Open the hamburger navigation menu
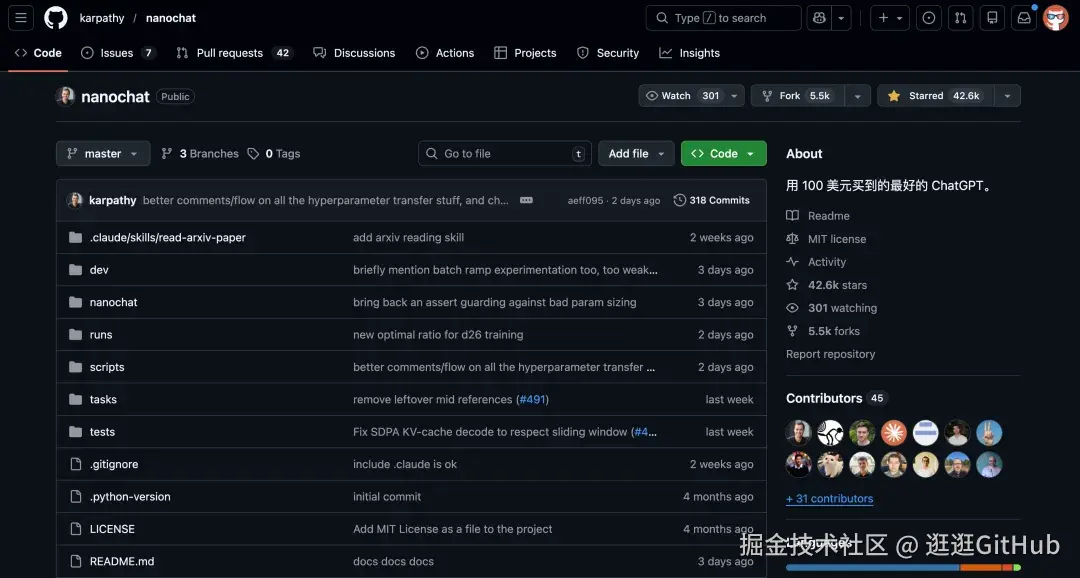This screenshot has height=578, width=1080. pos(21,18)
